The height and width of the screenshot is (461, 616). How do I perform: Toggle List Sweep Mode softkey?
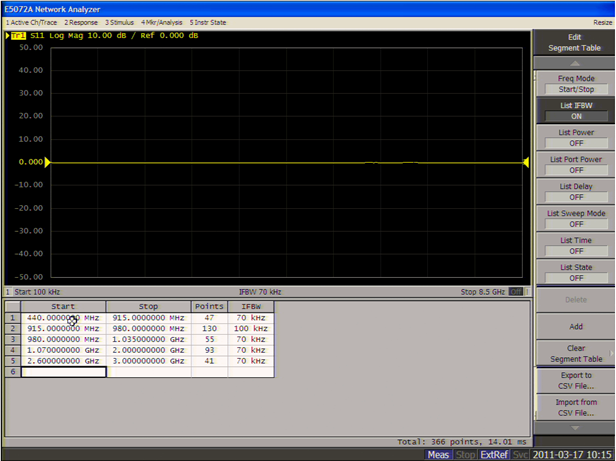[x=576, y=219]
